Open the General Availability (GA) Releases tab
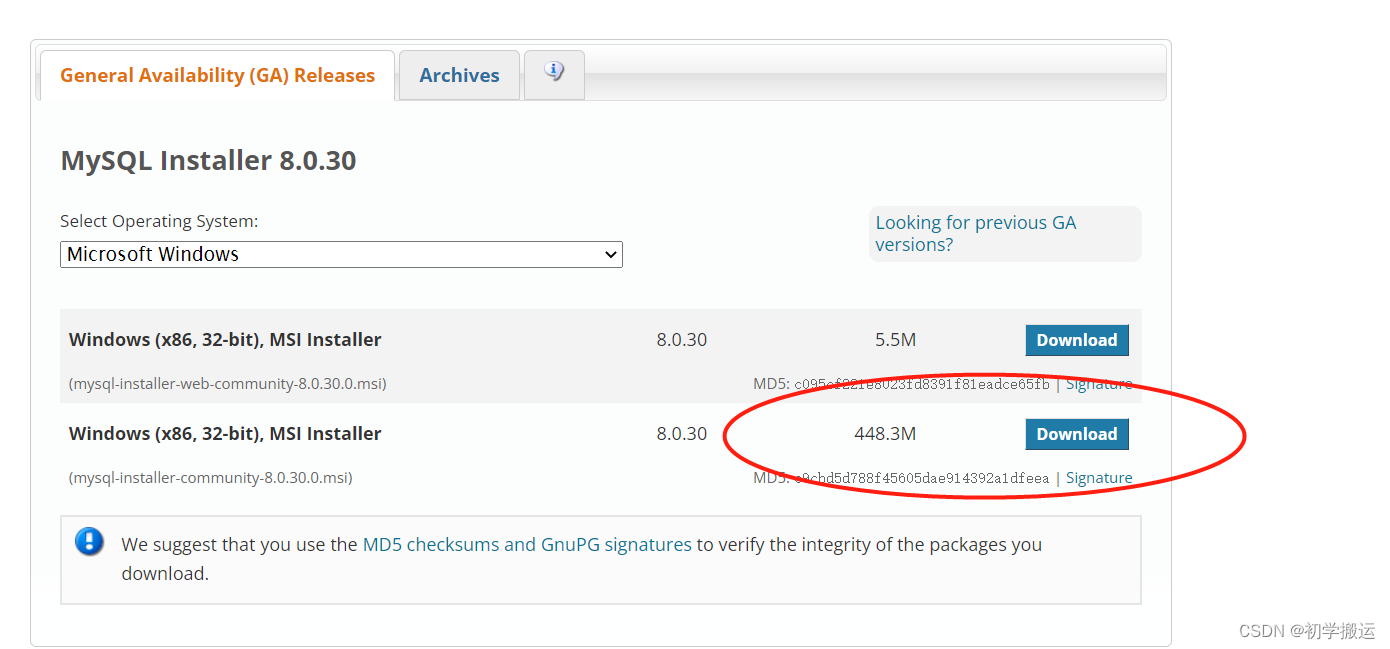 217,75
